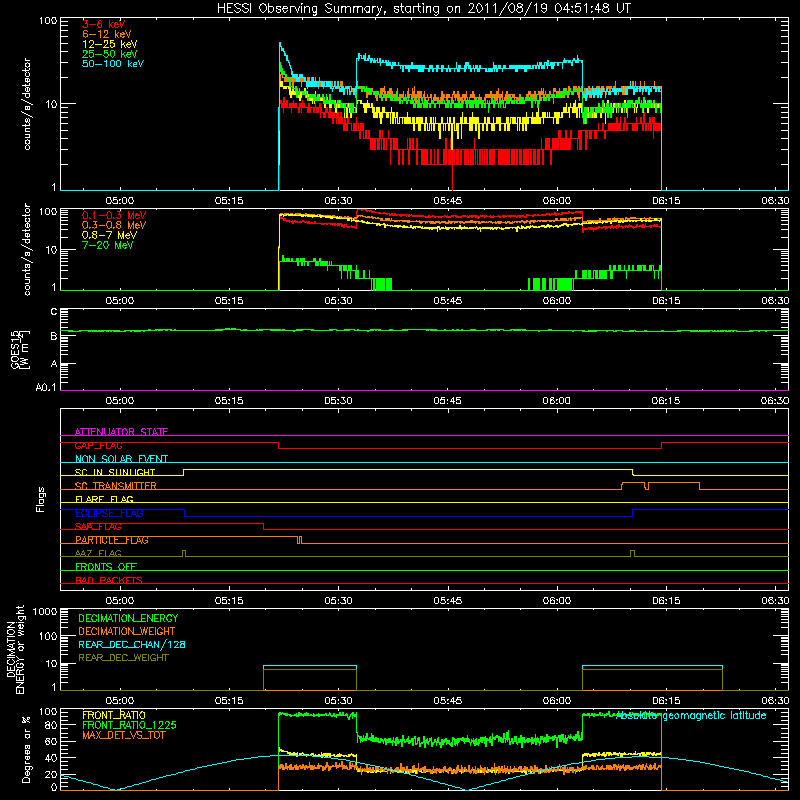Screen dimensions: 800x800
Task: Click the MAX_DET_VS_TOT legend label
Action: [x=123, y=735]
